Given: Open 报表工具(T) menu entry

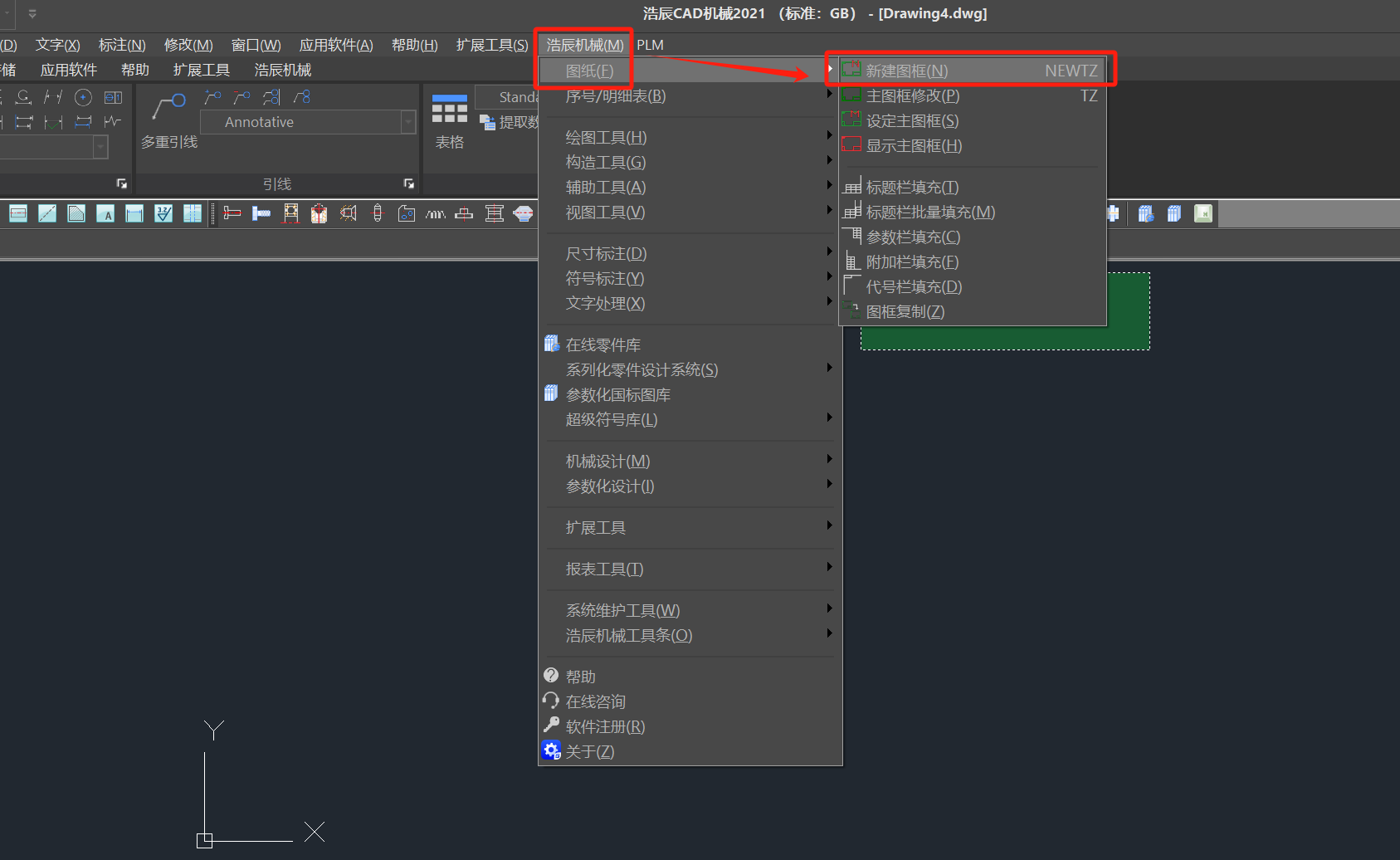Looking at the screenshot, I should pyautogui.click(x=690, y=569).
